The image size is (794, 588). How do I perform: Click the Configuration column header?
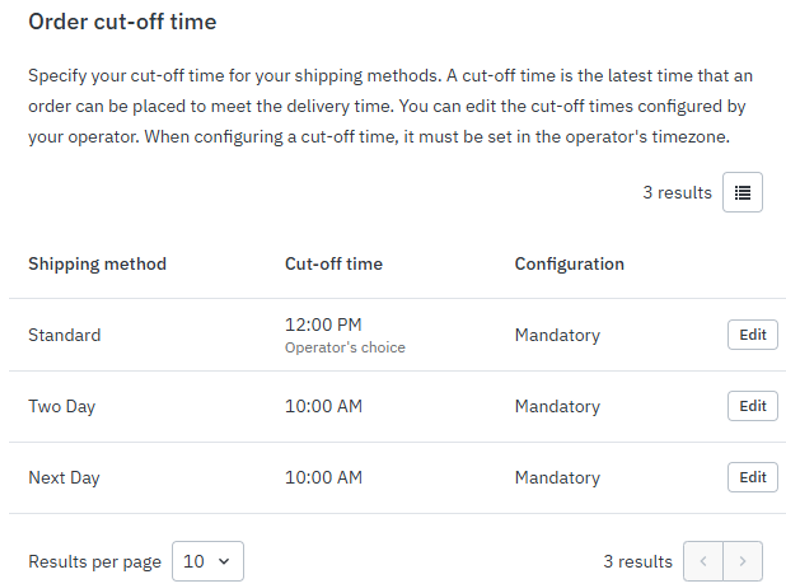click(x=569, y=264)
